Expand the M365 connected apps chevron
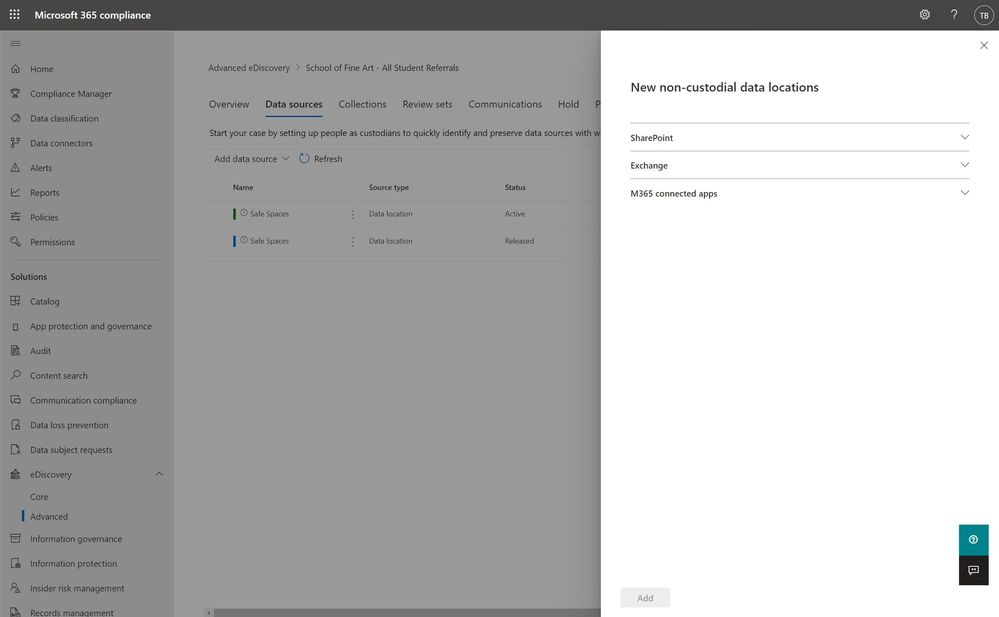The image size is (999, 617). tap(965, 192)
